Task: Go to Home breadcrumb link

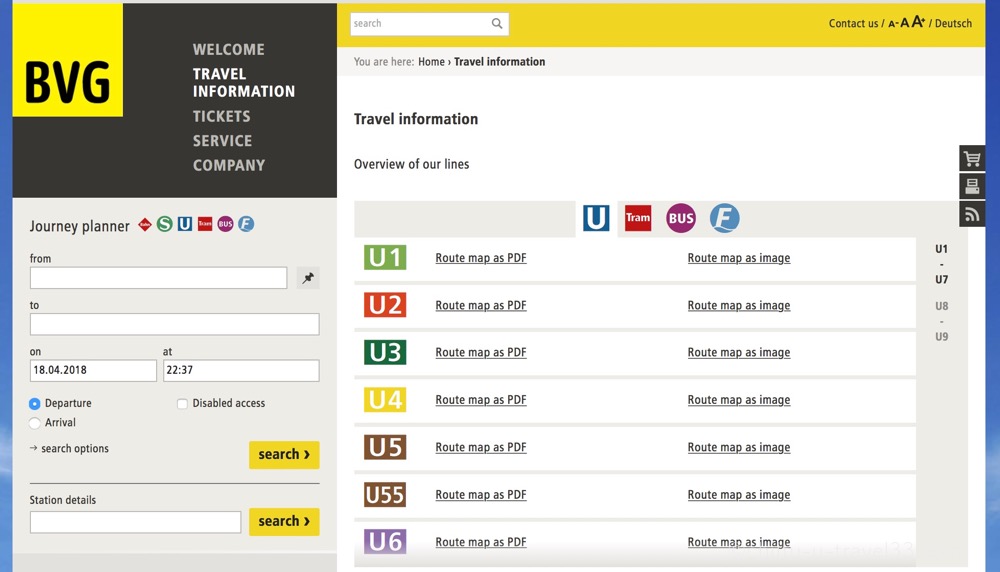Action: (431, 62)
